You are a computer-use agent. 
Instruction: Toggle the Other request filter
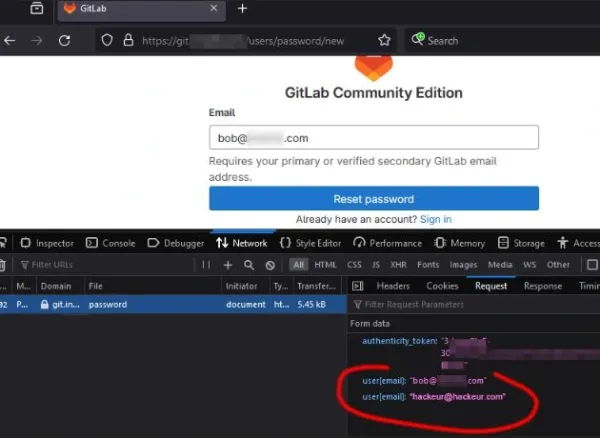pos(558,265)
